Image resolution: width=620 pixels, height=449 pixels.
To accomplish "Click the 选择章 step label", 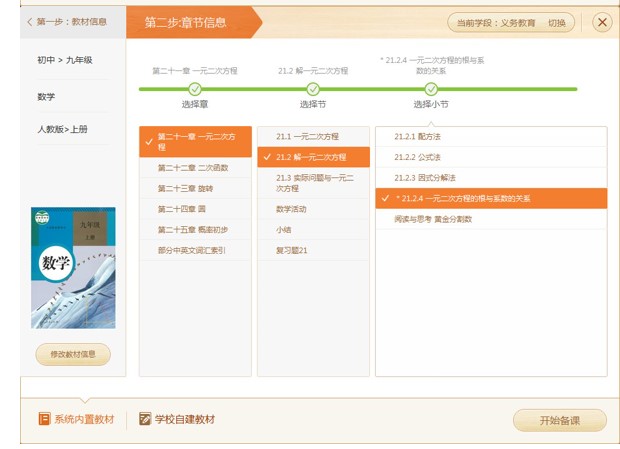I will click(x=195, y=104).
